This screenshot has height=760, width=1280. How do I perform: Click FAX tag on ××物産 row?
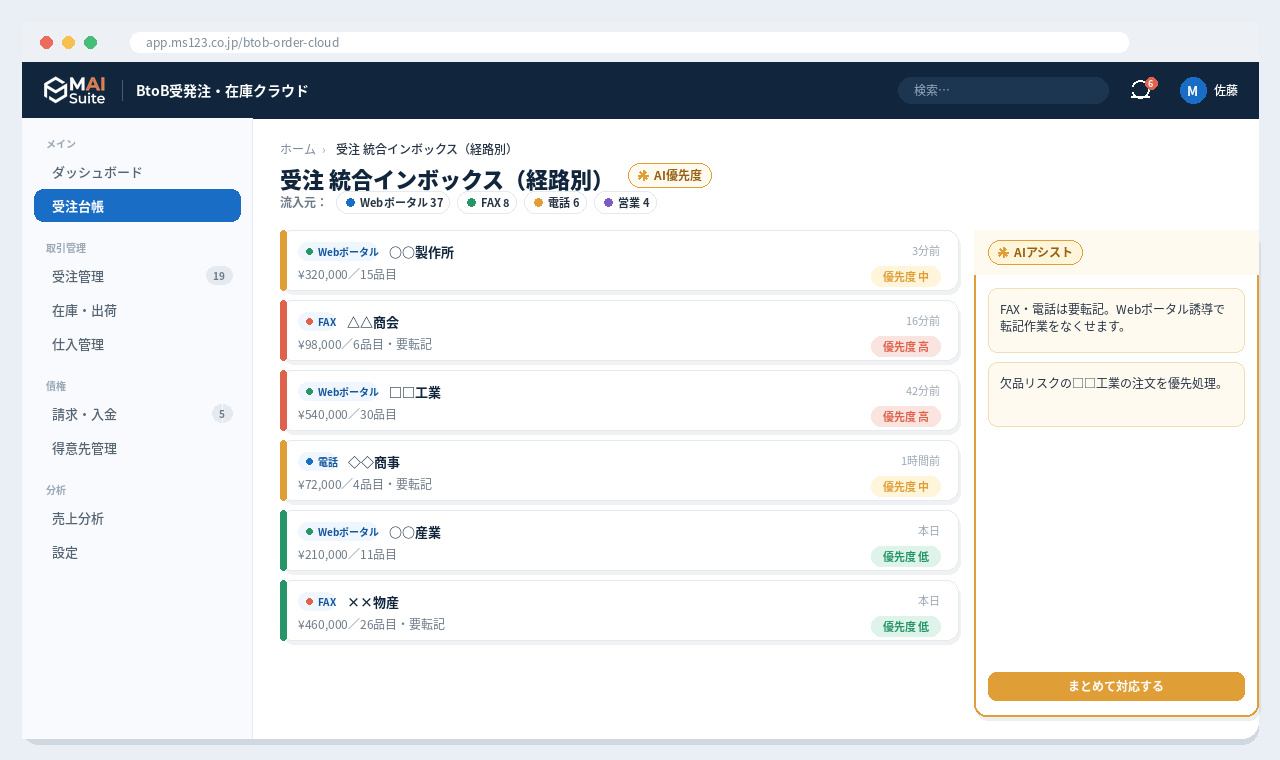(x=320, y=602)
